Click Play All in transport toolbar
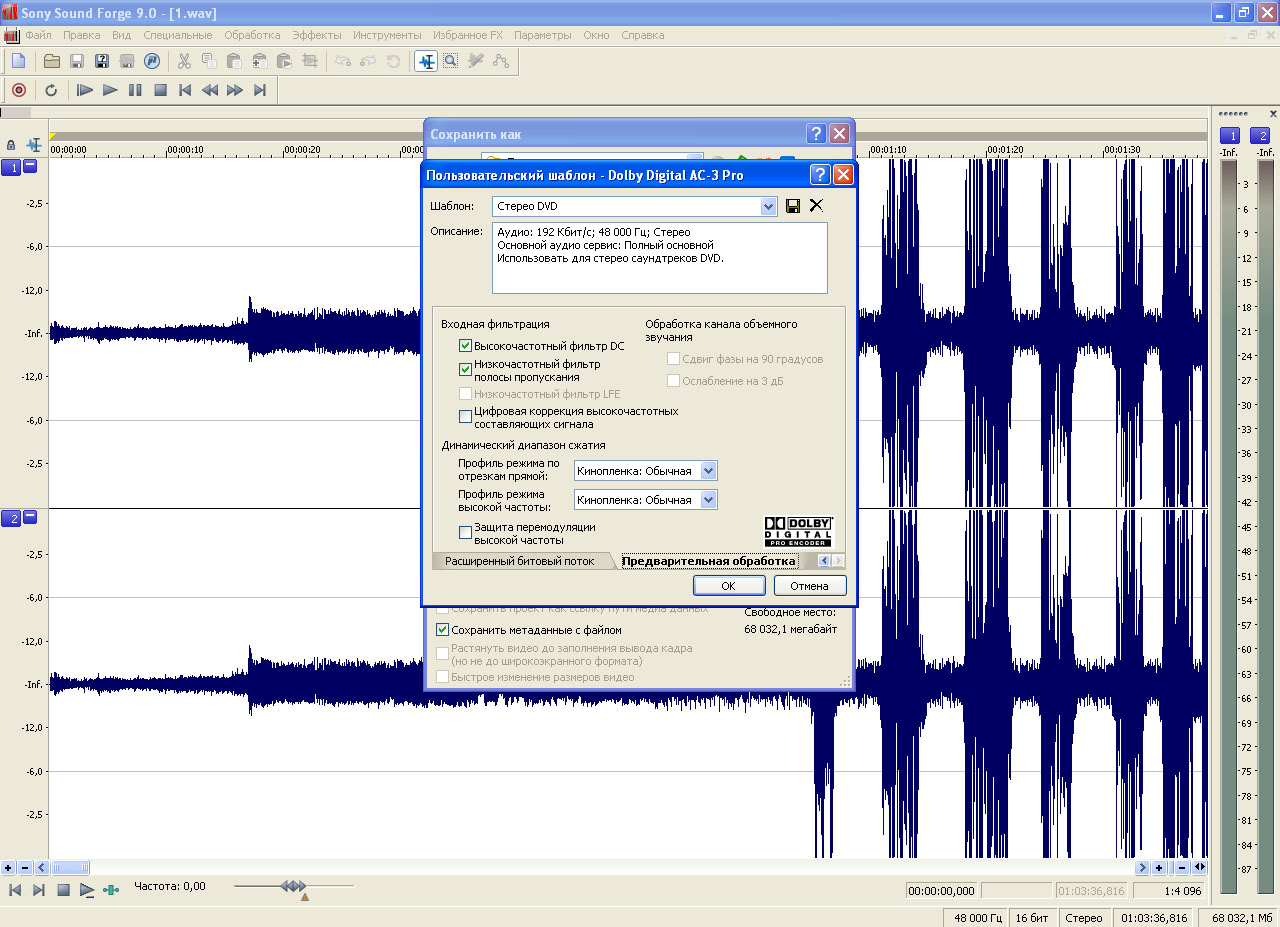 (85, 90)
